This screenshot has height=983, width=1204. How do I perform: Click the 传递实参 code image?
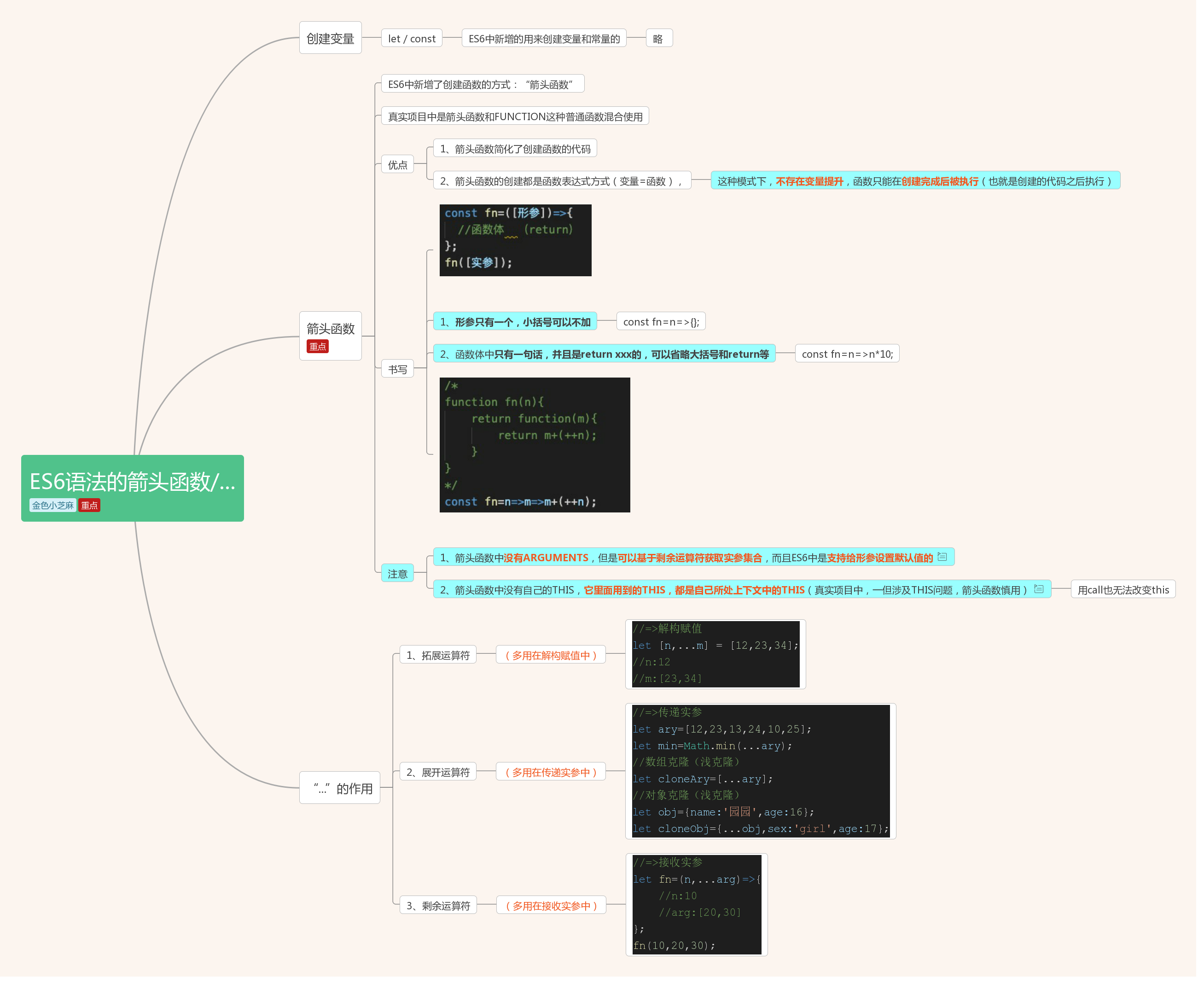pos(766,776)
